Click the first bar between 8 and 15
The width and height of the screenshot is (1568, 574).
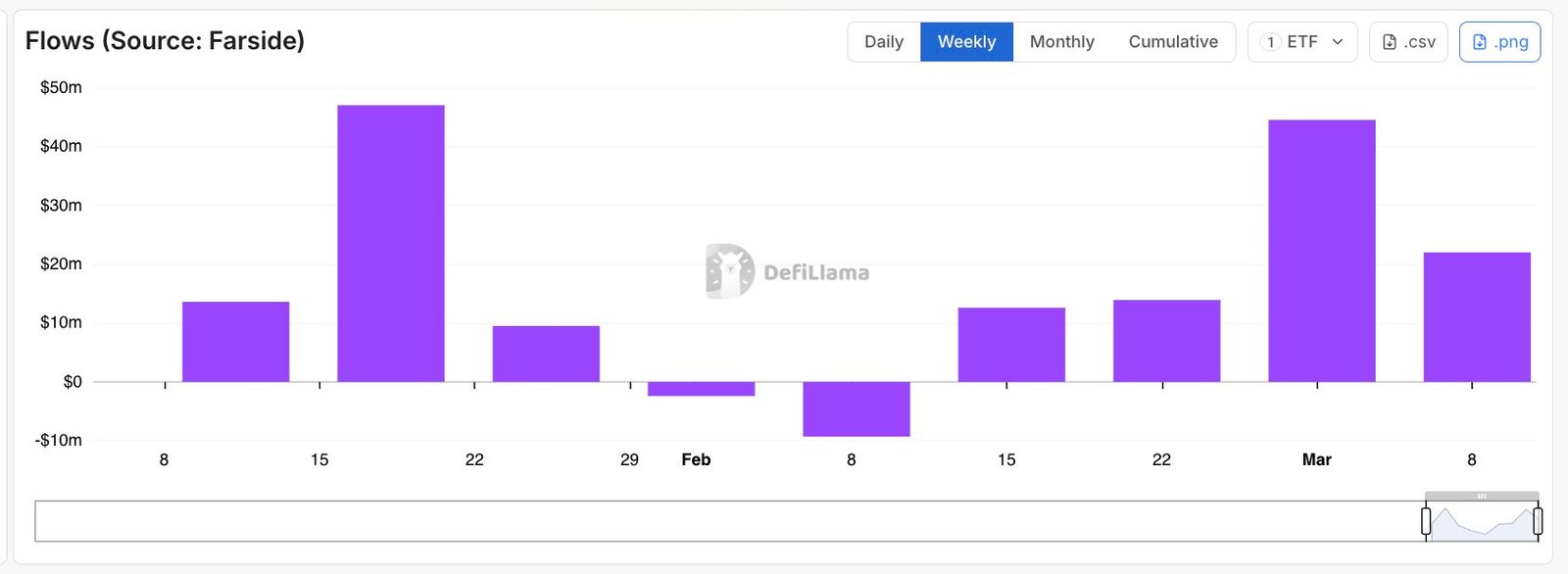(x=235, y=342)
